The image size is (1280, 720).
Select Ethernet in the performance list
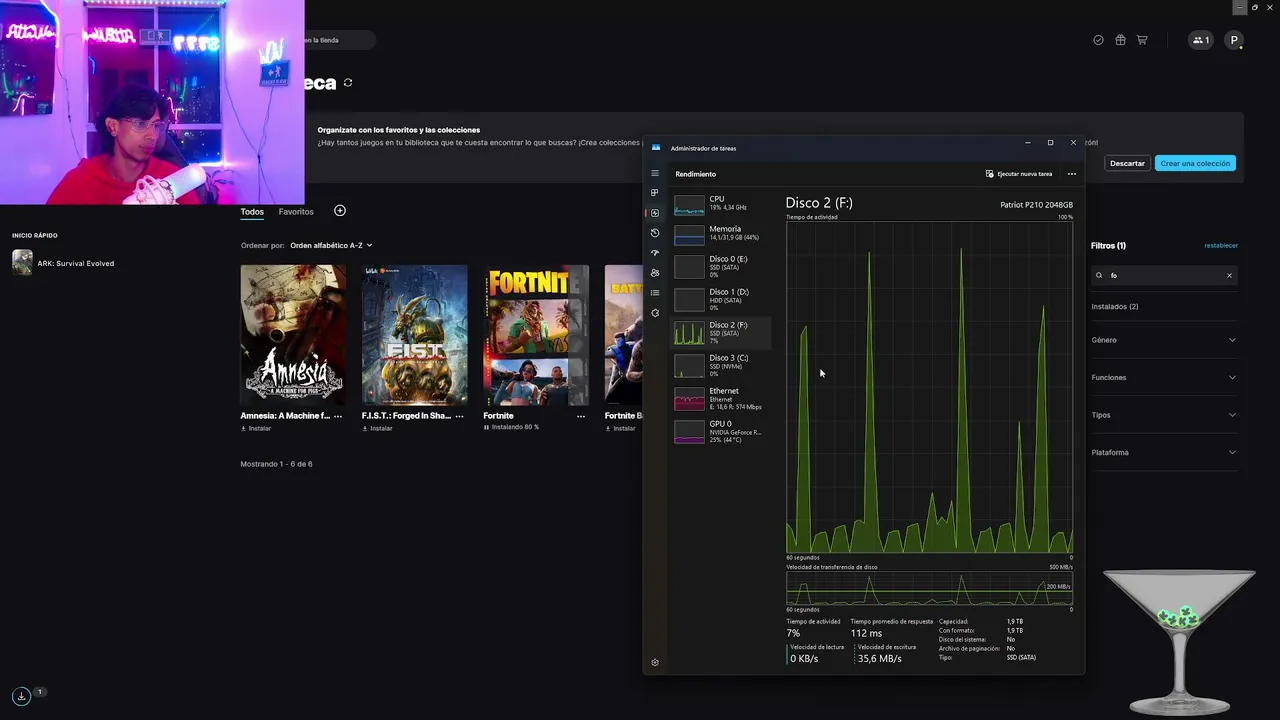tap(721, 398)
